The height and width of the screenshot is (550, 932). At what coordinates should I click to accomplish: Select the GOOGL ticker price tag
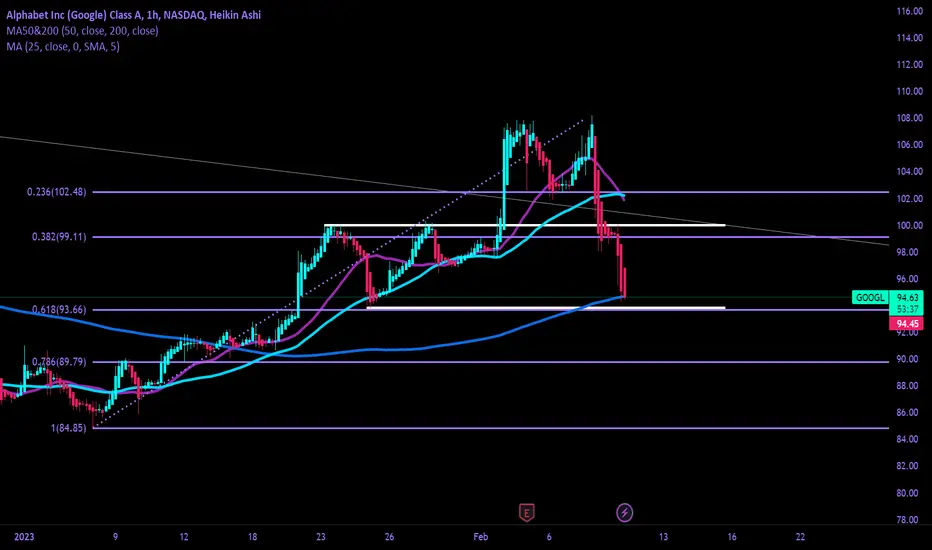870,297
